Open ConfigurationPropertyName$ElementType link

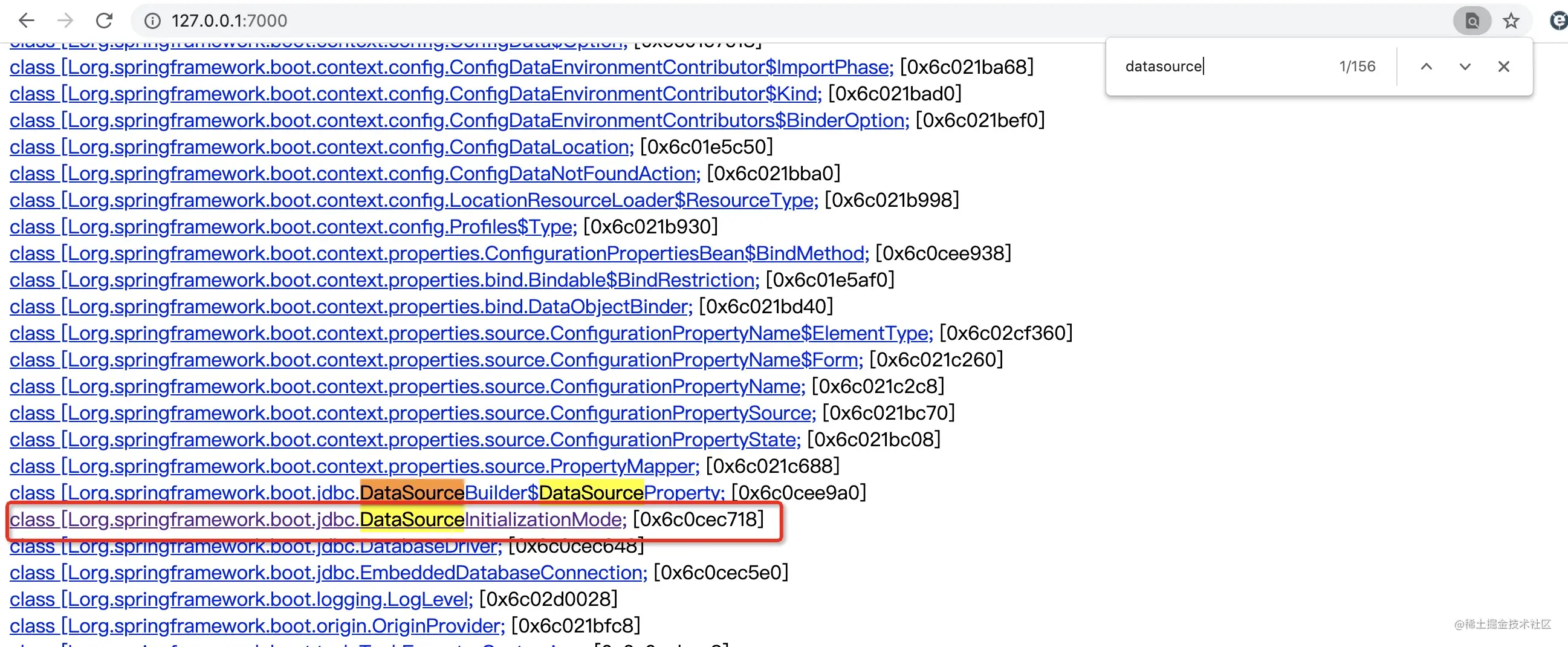click(471, 333)
